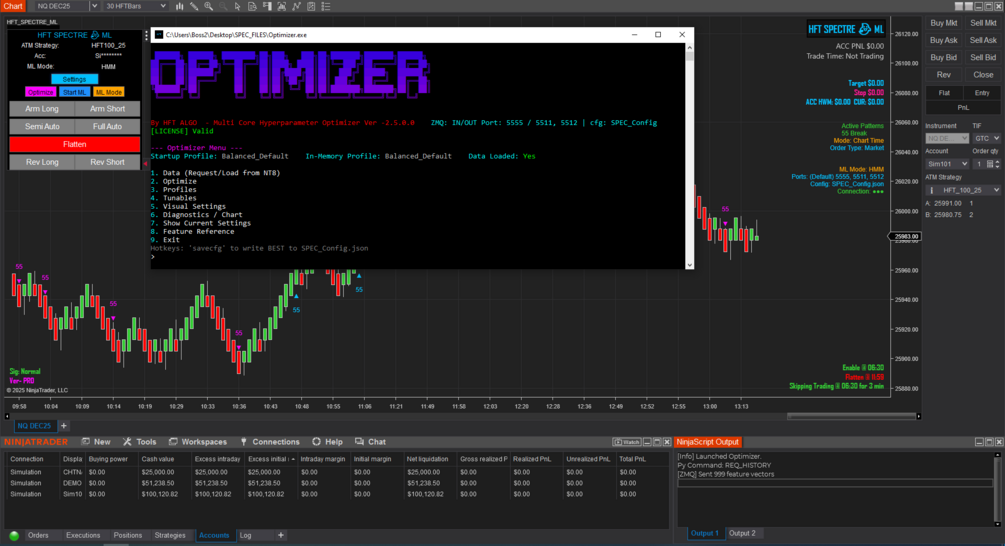Switch to the Output 2 tab
Viewport: 1005px width, 546px height.
[742, 533]
